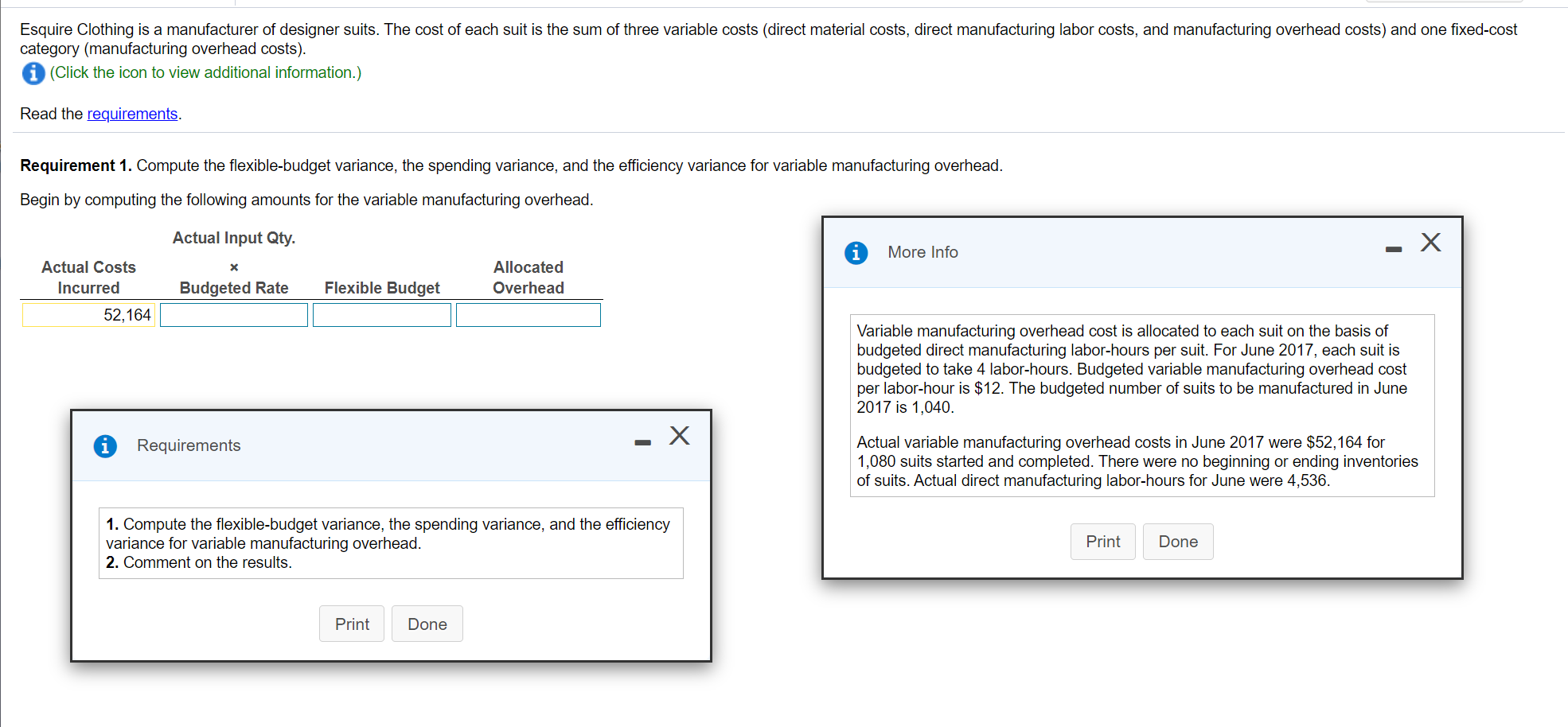This screenshot has height=727, width=1568.
Task: Click Done in the More Info dialog
Action: pos(1178,542)
